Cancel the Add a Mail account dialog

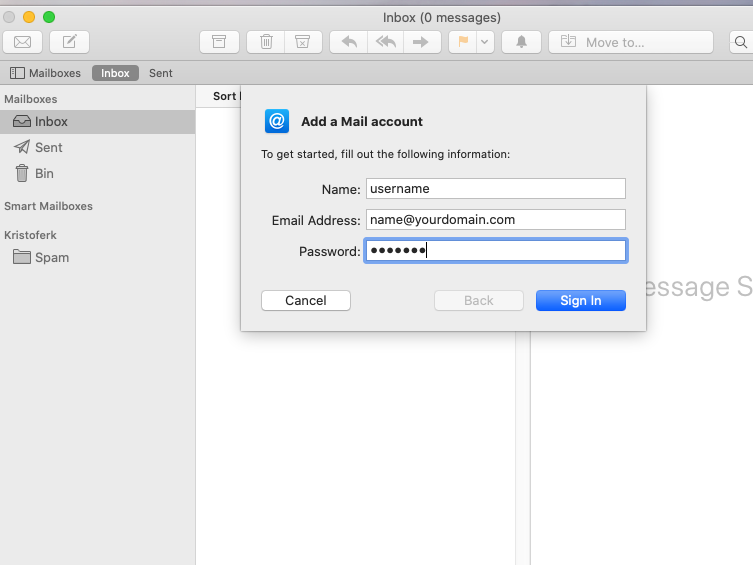[x=306, y=301]
